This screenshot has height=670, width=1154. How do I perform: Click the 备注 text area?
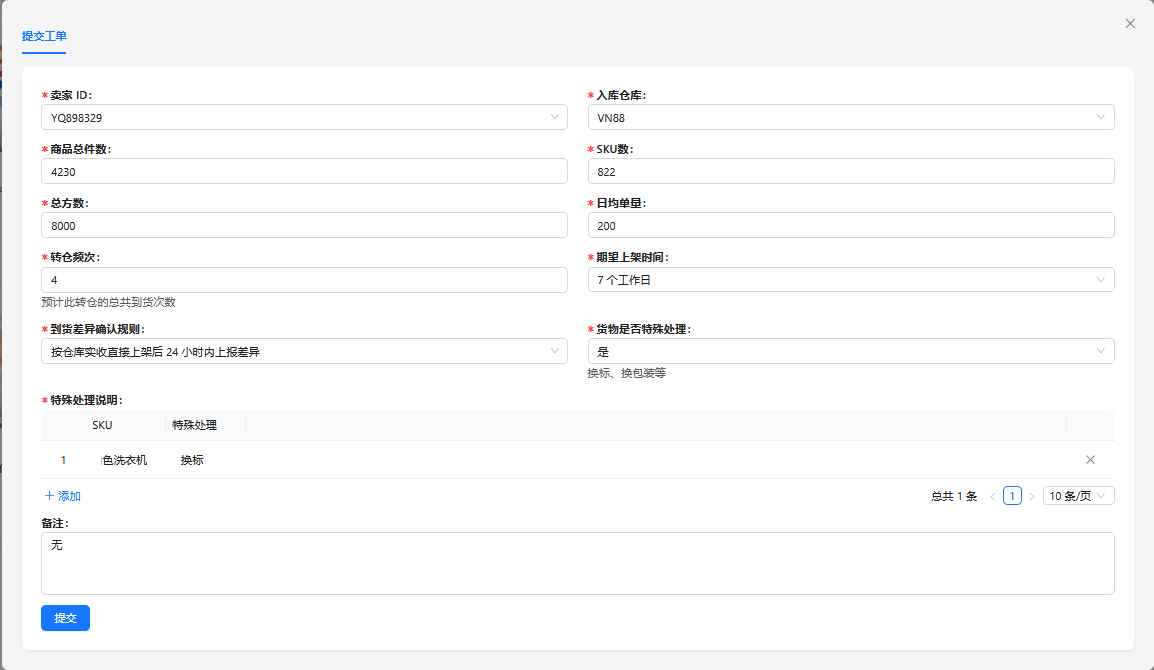[x=577, y=563]
